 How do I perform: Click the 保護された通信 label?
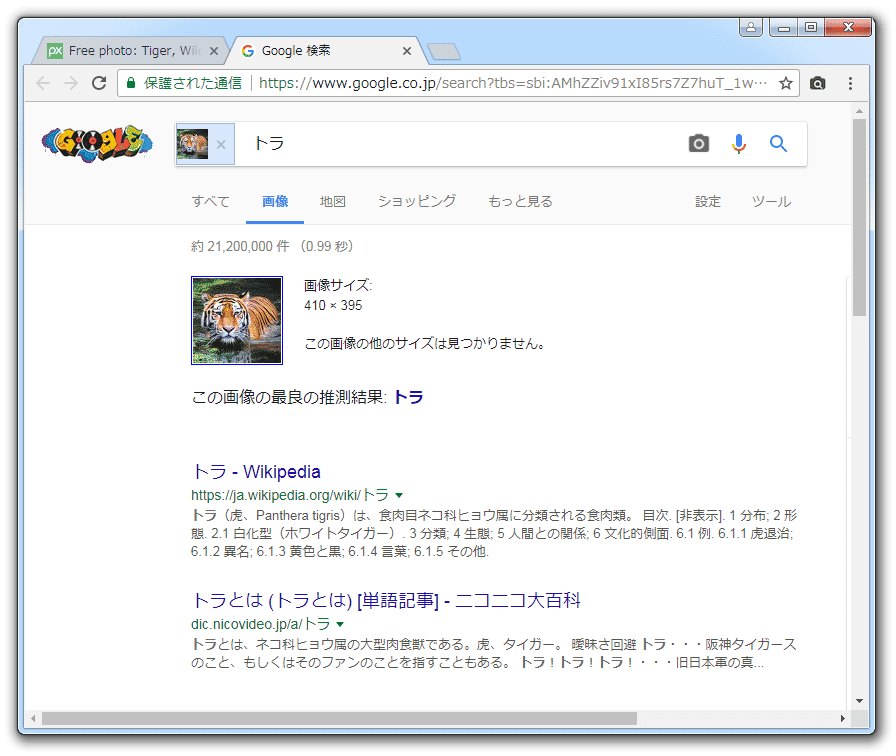point(193,83)
